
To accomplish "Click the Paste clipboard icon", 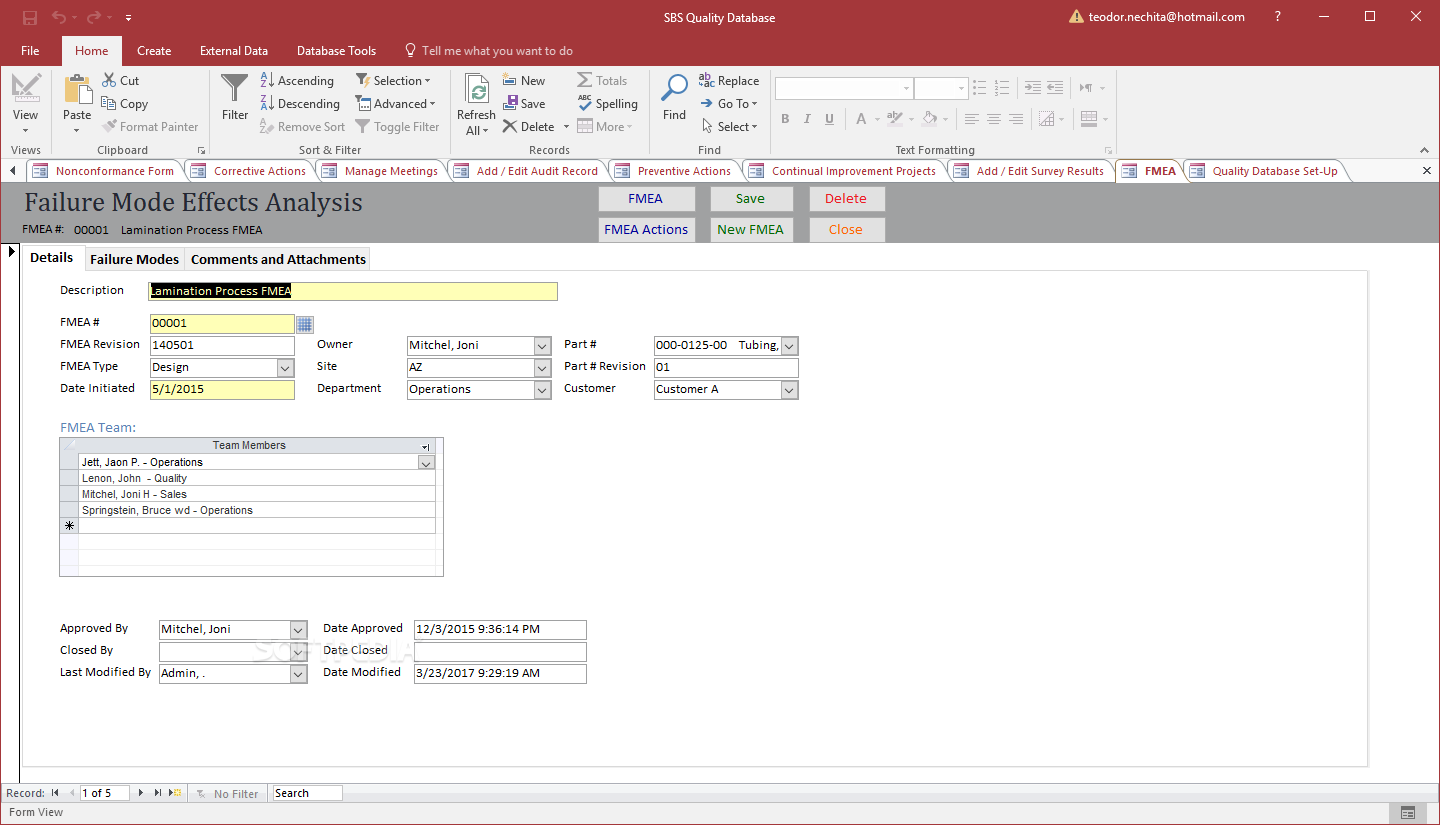I will click(77, 90).
